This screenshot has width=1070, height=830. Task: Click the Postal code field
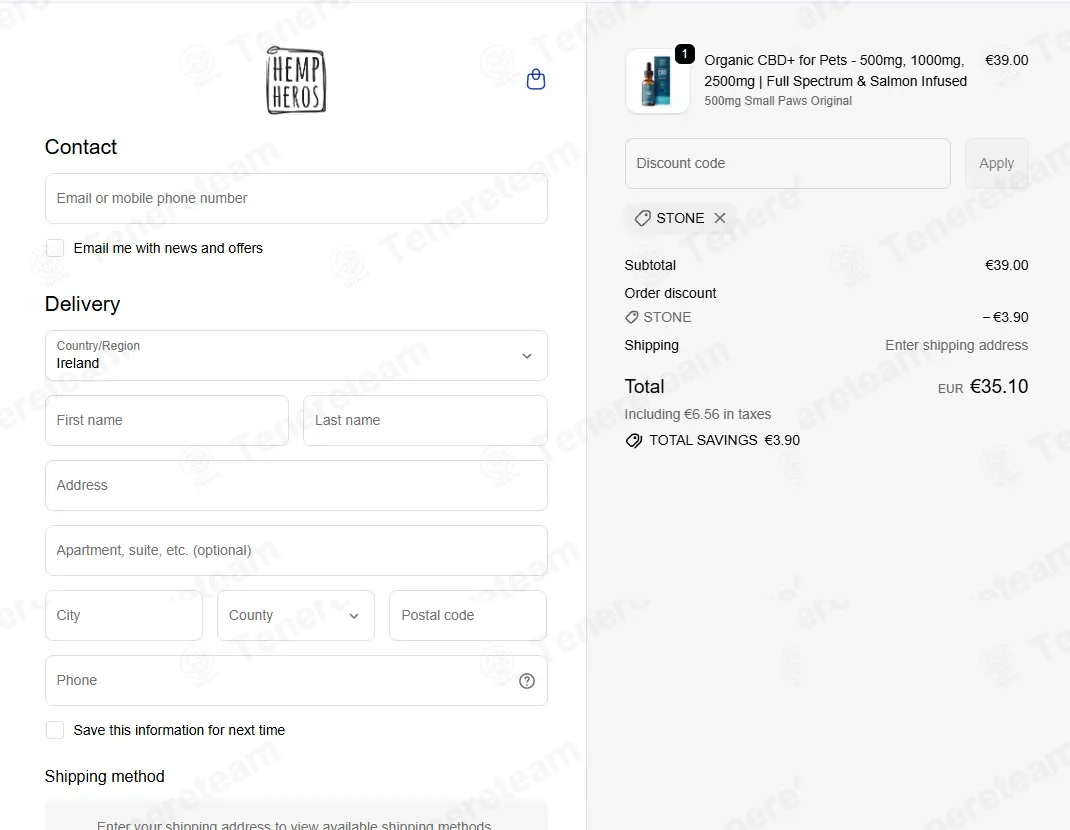467,616
